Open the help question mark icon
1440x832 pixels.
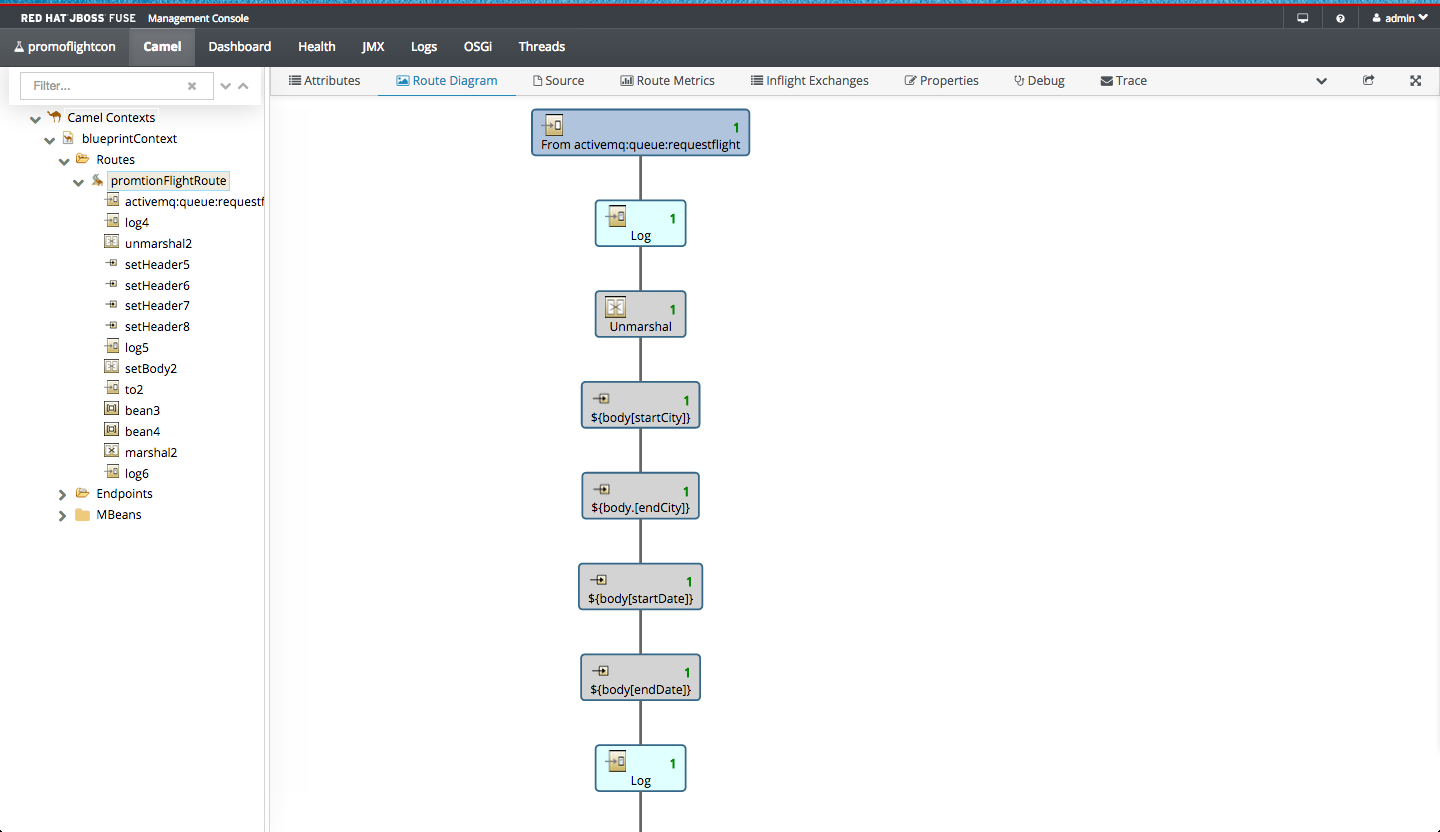(x=1340, y=18)
